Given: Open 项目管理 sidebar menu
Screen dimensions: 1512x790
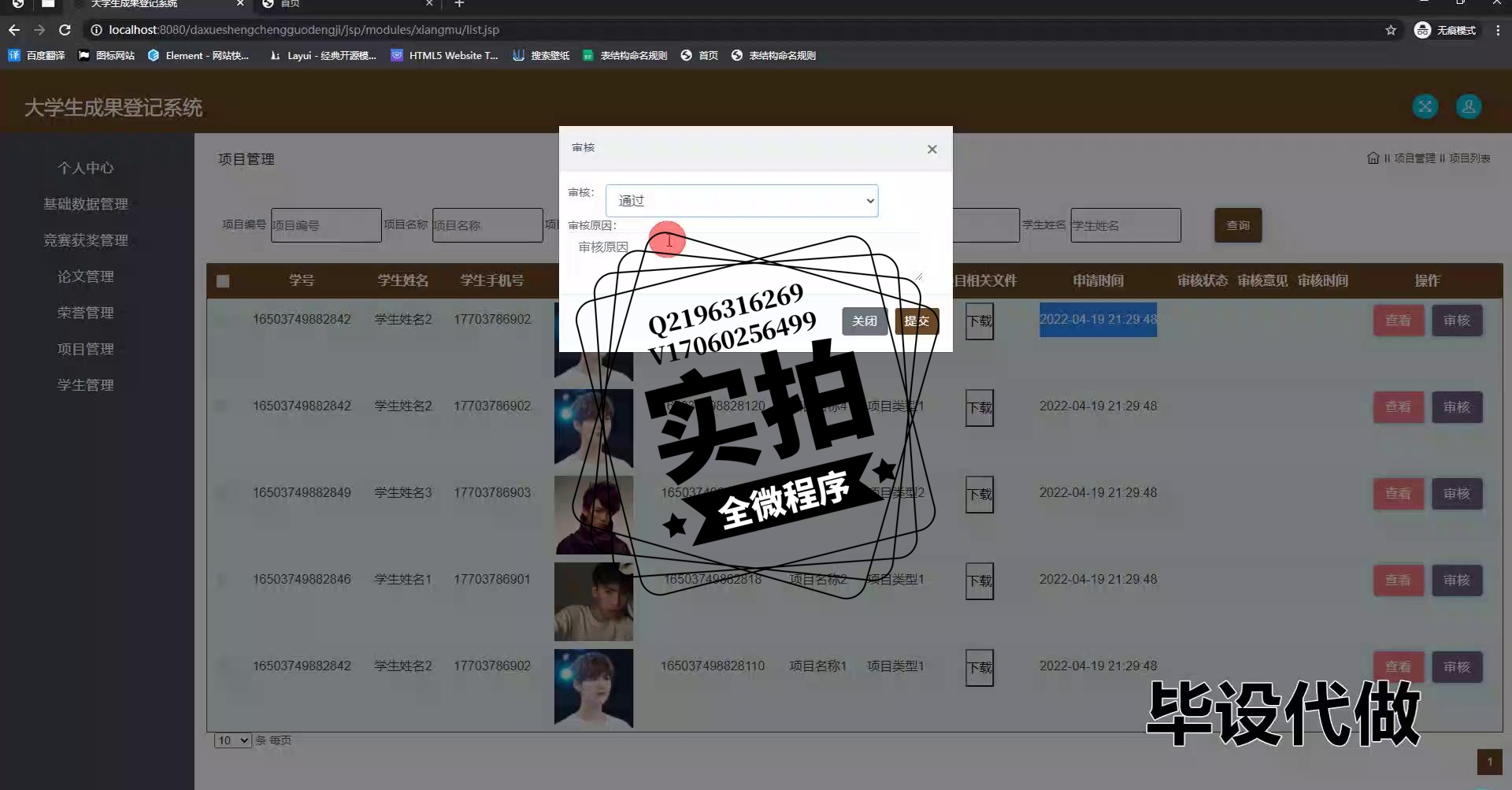Looking at the screenshot, I should (86, 349).
